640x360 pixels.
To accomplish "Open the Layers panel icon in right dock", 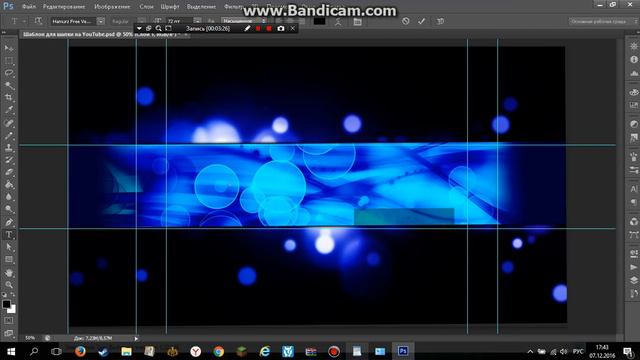I will [x=633, y=280].
